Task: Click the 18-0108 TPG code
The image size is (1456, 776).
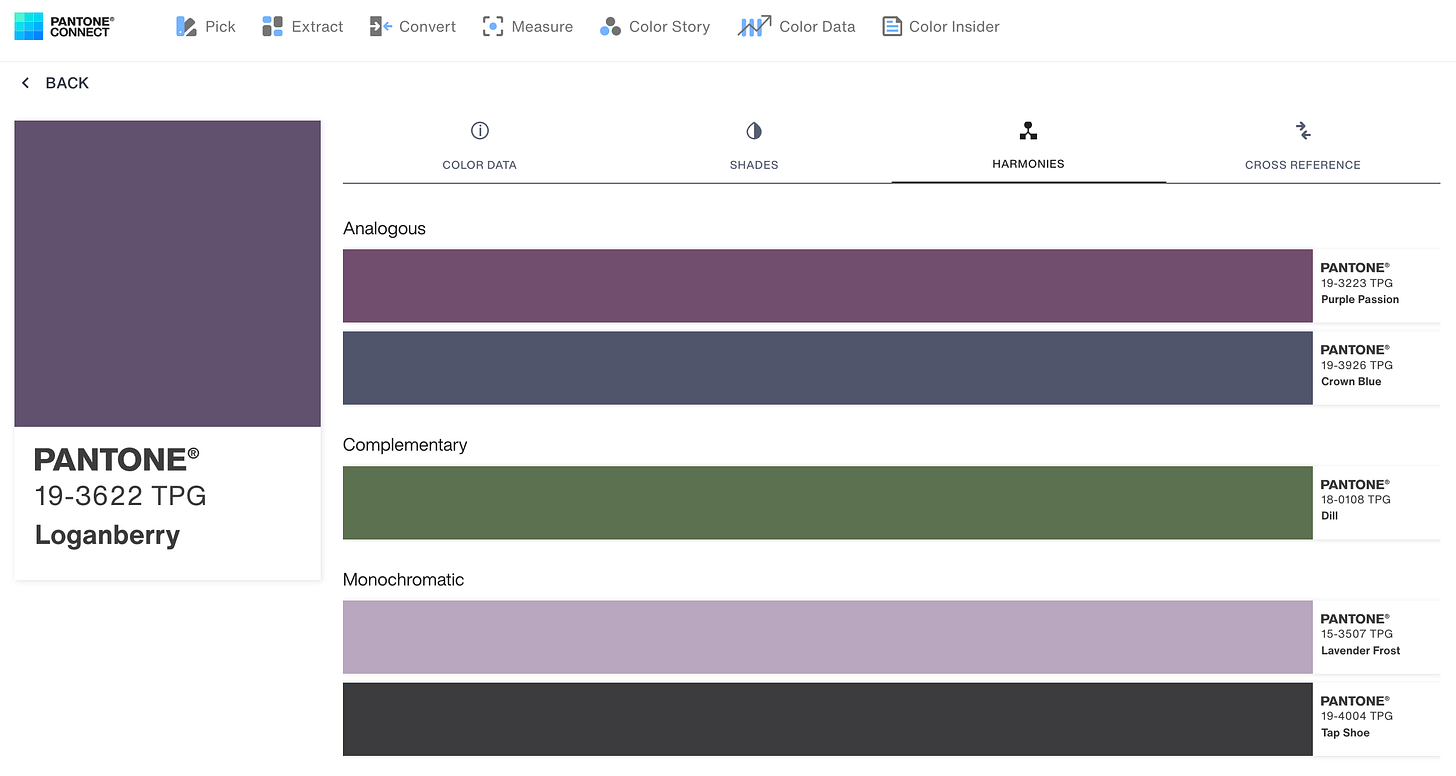Action: point(1355,500)
